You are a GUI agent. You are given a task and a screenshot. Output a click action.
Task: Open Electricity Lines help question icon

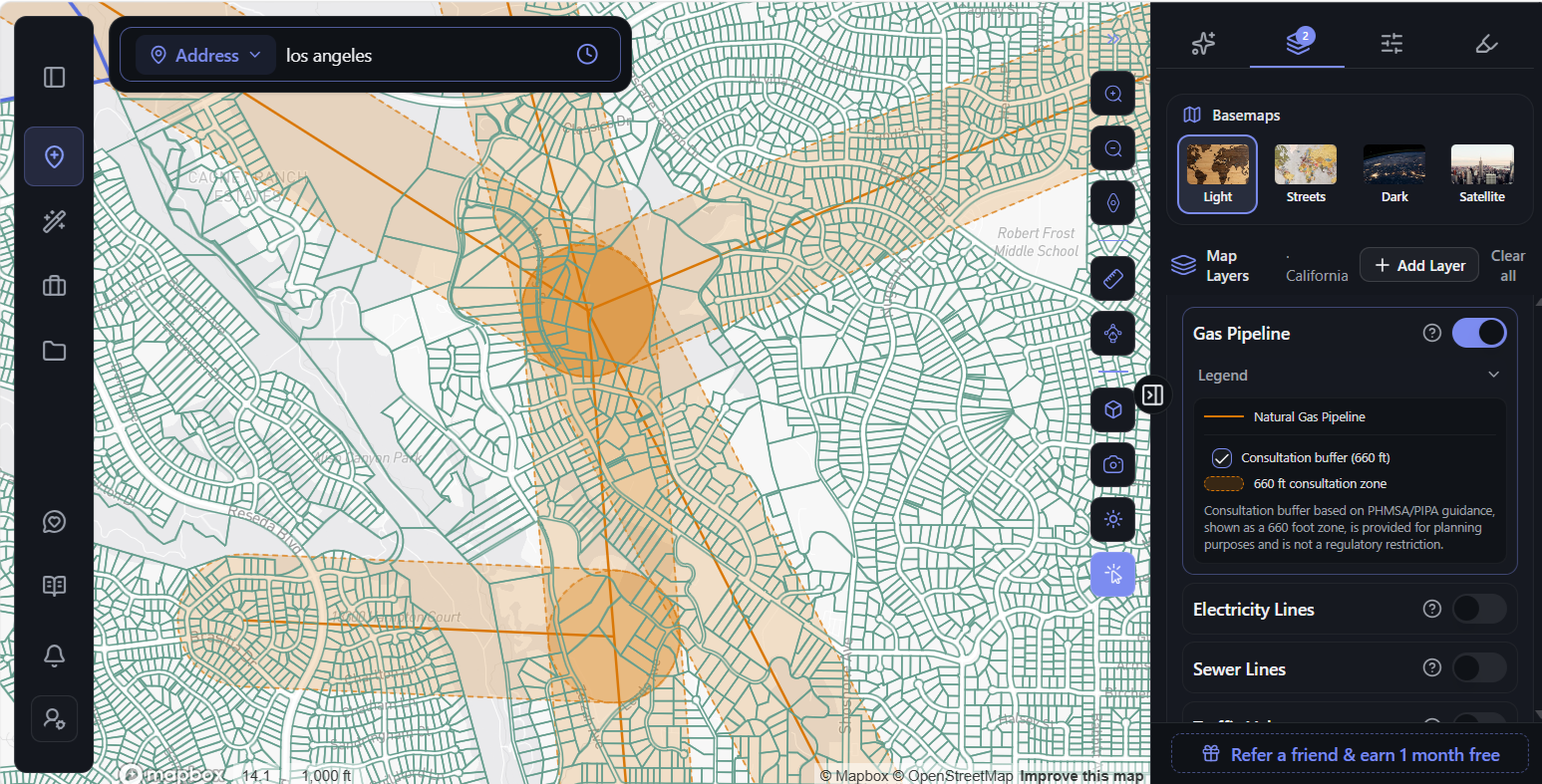pyautogui.click(x=1432, y=609)
